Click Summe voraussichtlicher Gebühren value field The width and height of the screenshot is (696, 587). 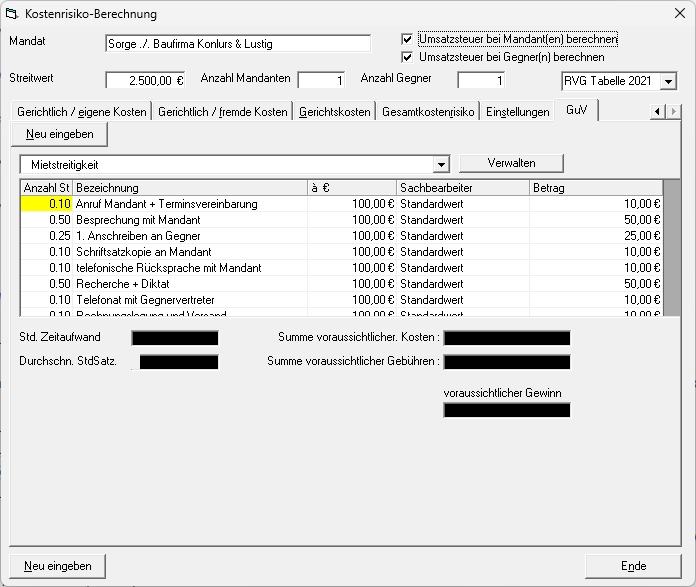point(507,362)
